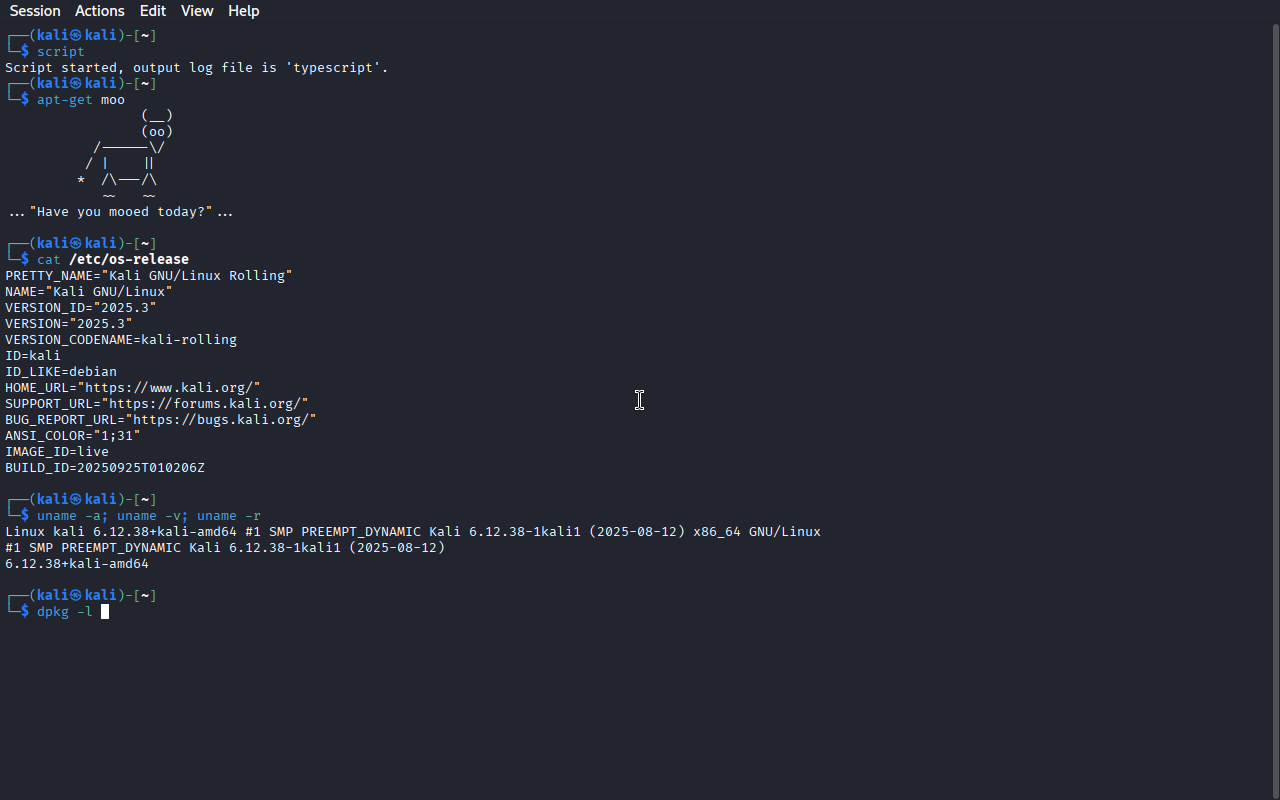Click the "Have you mooed today?" text
Image resolution: width=1280 pixels, height=800 pixels.
tap(121, 211)
